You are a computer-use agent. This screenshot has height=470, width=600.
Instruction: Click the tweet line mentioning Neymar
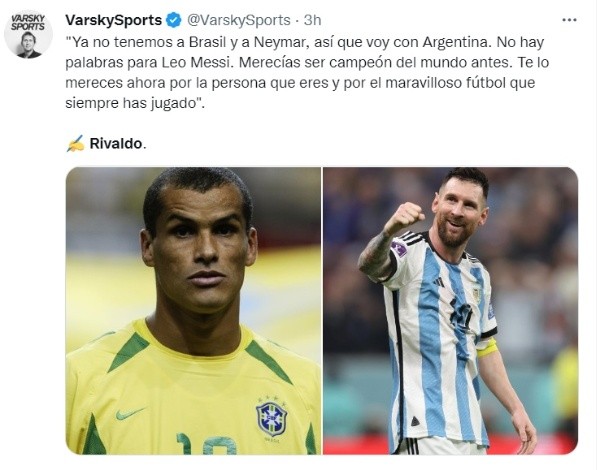(x=305, y=42)
